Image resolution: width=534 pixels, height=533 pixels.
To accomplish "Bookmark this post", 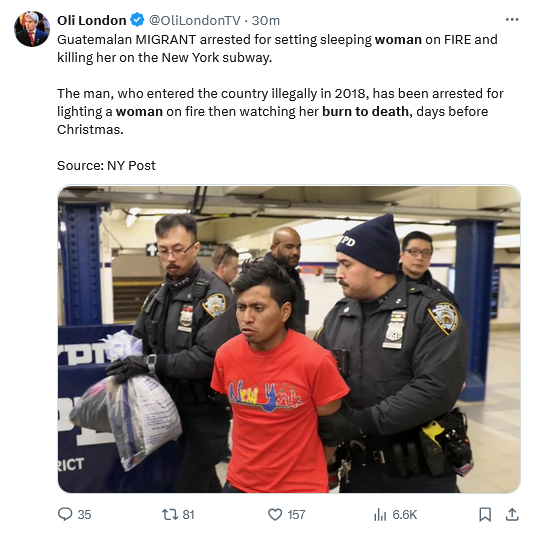I will click(485, 514).
